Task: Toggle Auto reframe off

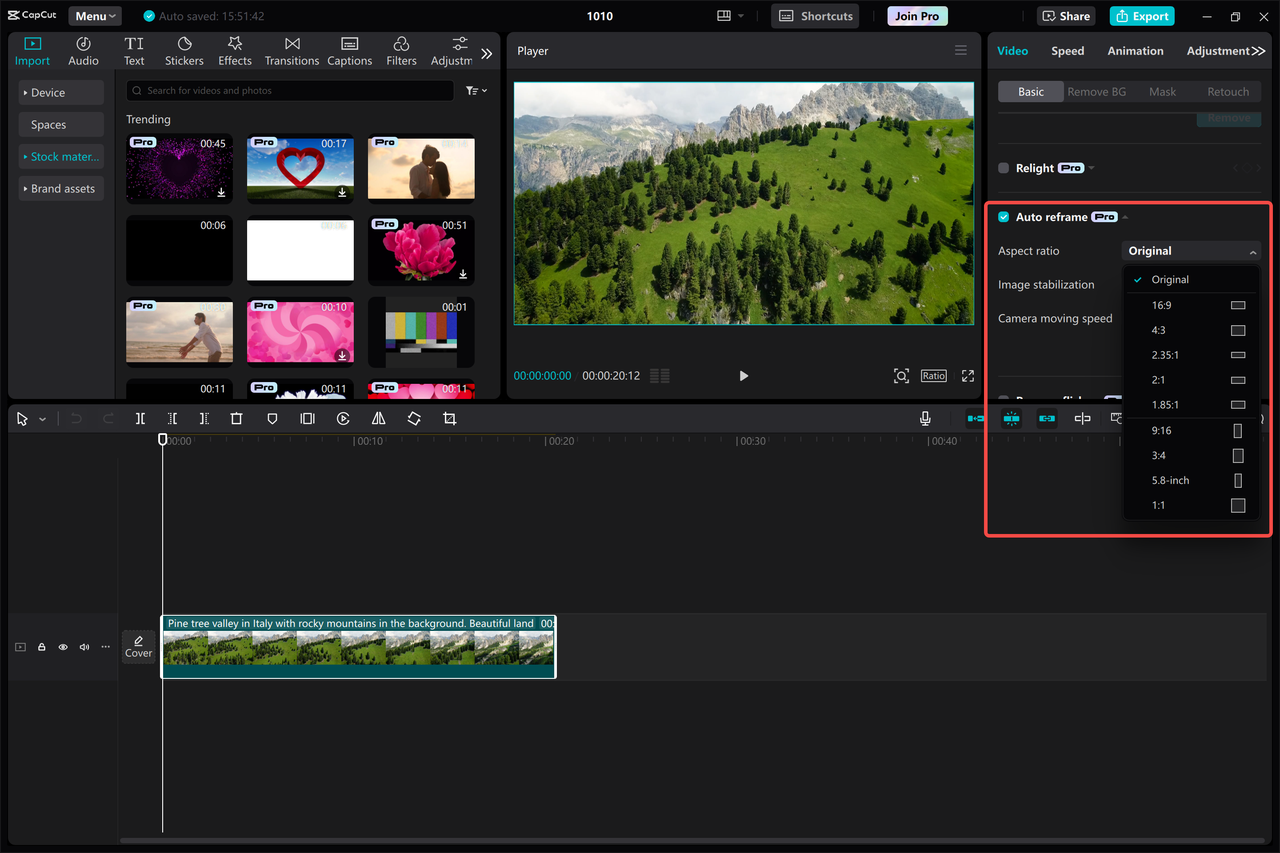Action: (x=1003, y=216)
